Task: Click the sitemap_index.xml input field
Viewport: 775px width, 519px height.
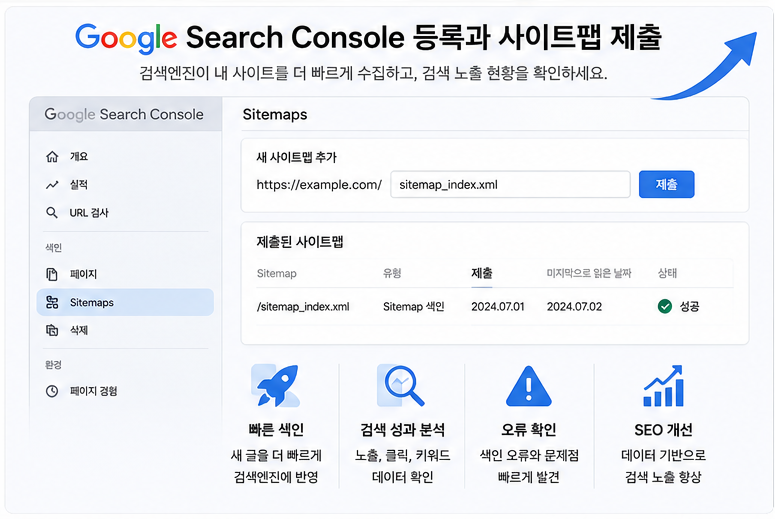Action: tap(510, 184)
